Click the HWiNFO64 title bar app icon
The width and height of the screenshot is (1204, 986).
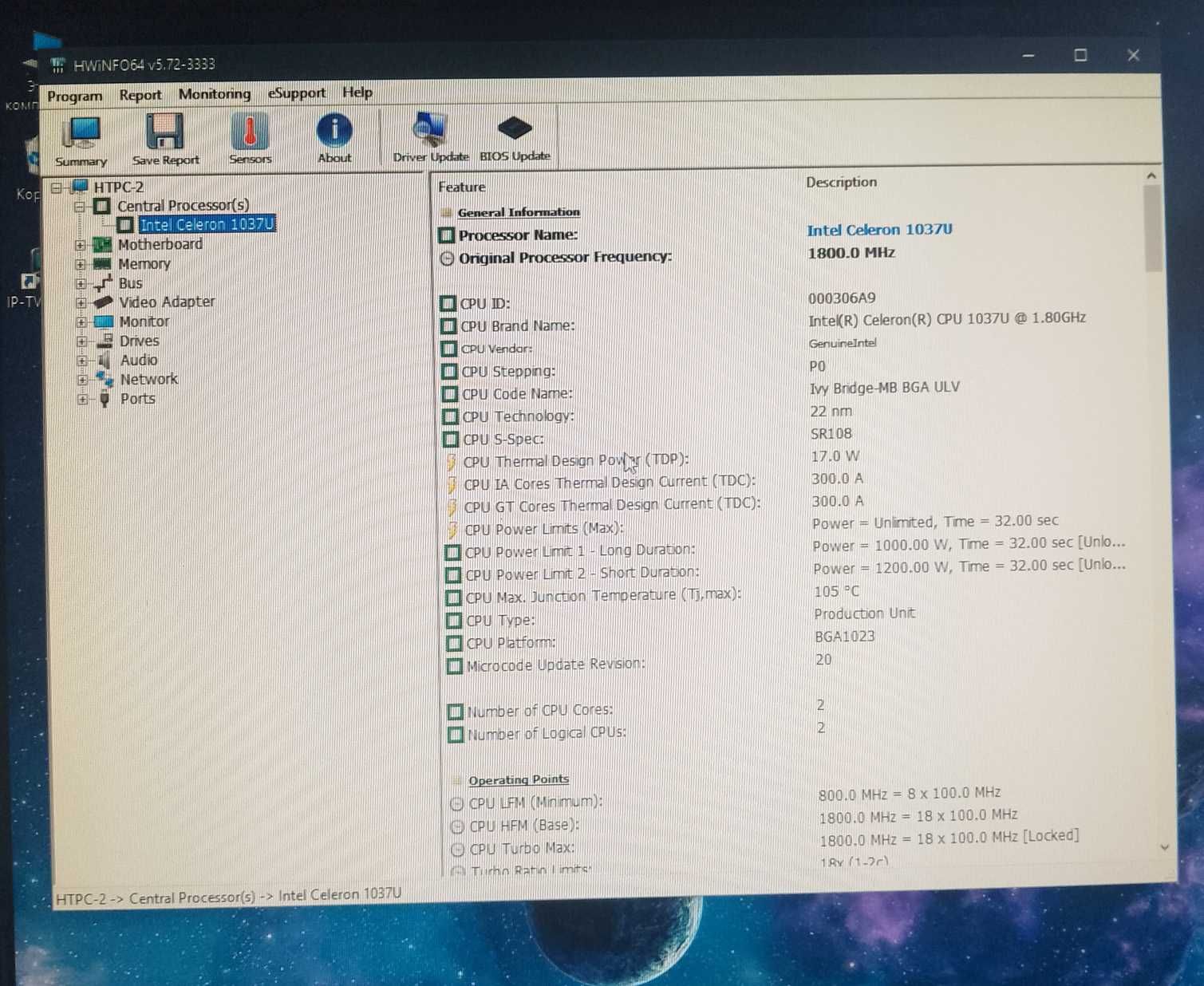[x=57, y=66]
